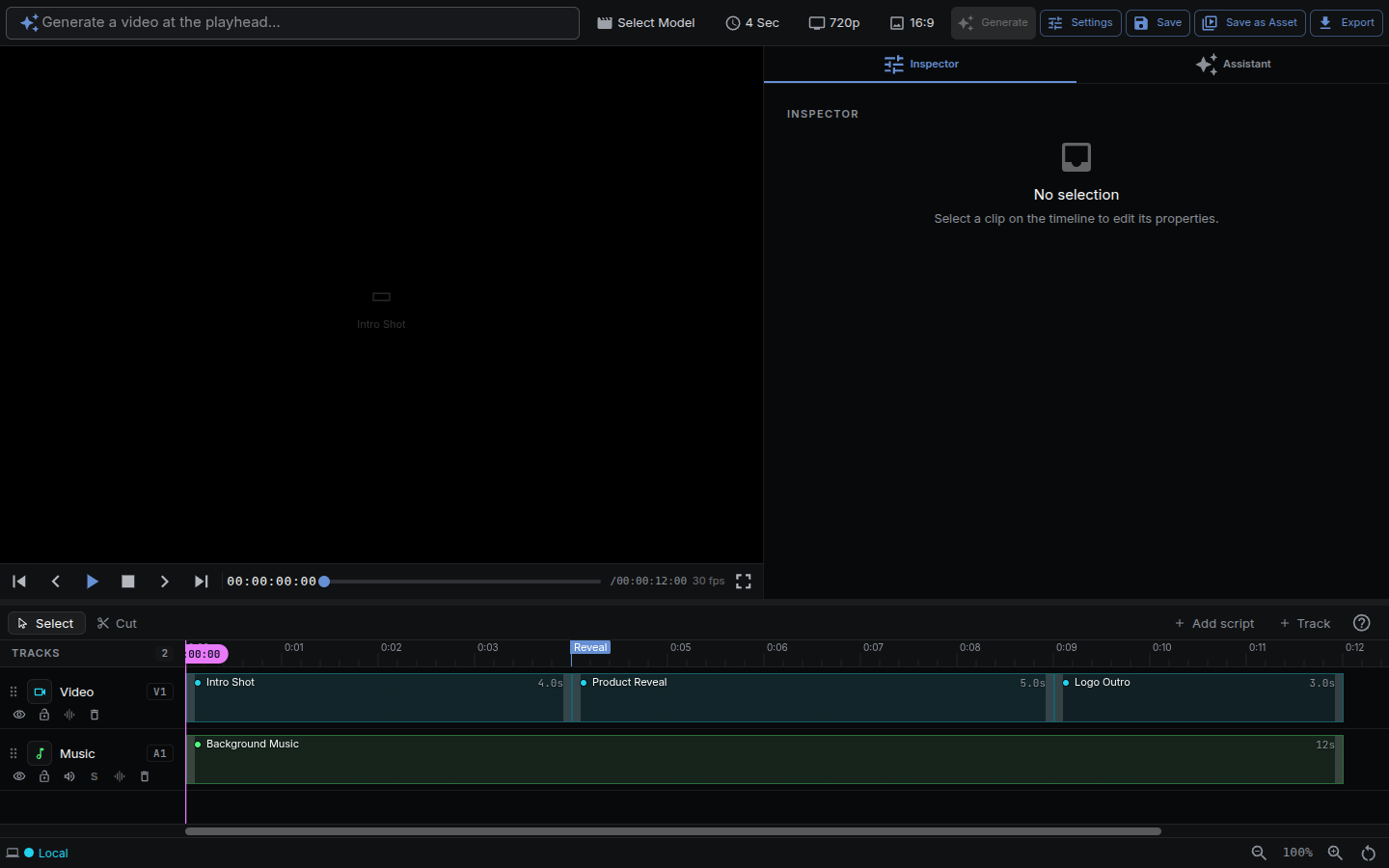Select the Product Reveal clip

coord(813,697)
